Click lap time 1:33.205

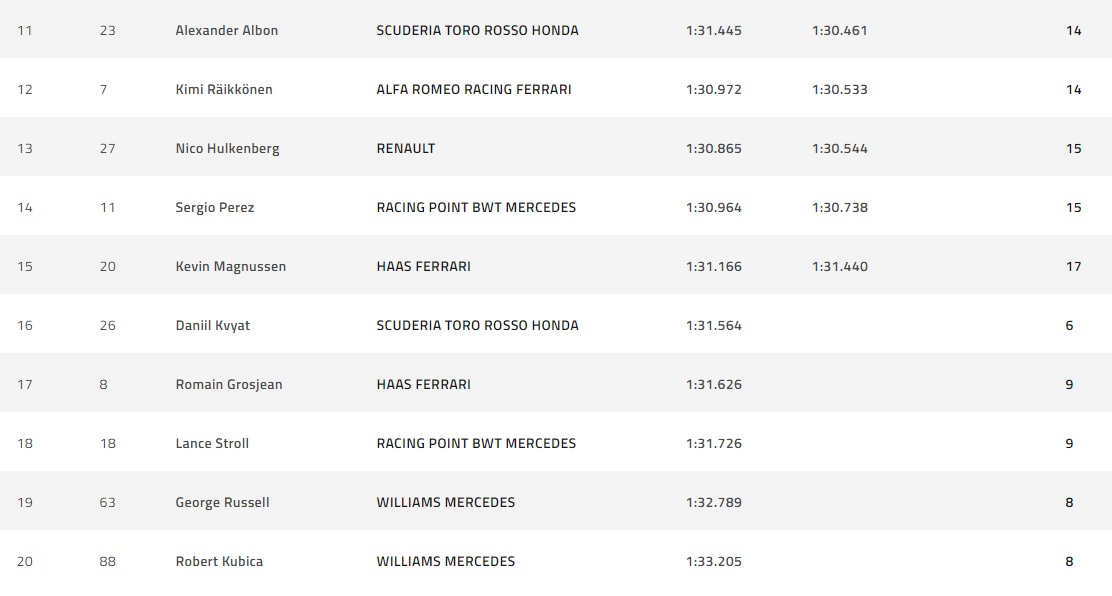(713, 561)
